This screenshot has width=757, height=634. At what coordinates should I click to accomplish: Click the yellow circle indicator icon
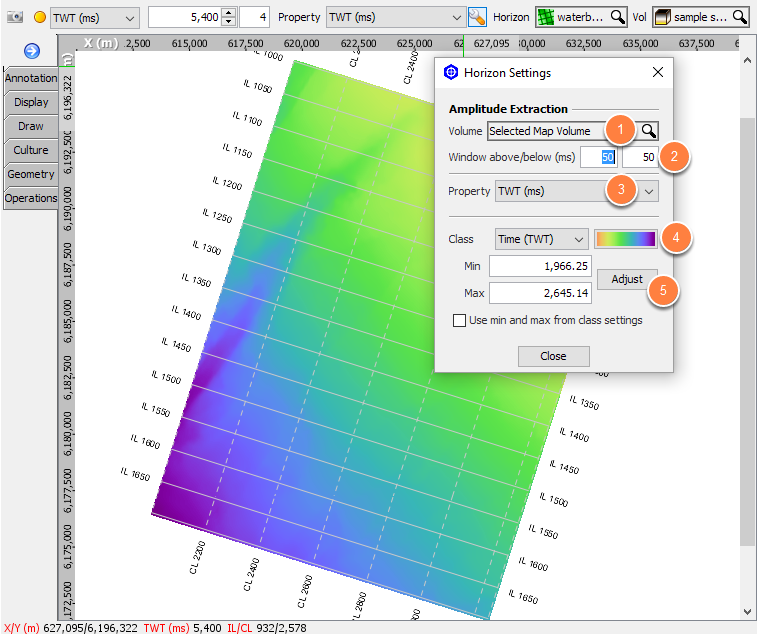tap(40, 17)
